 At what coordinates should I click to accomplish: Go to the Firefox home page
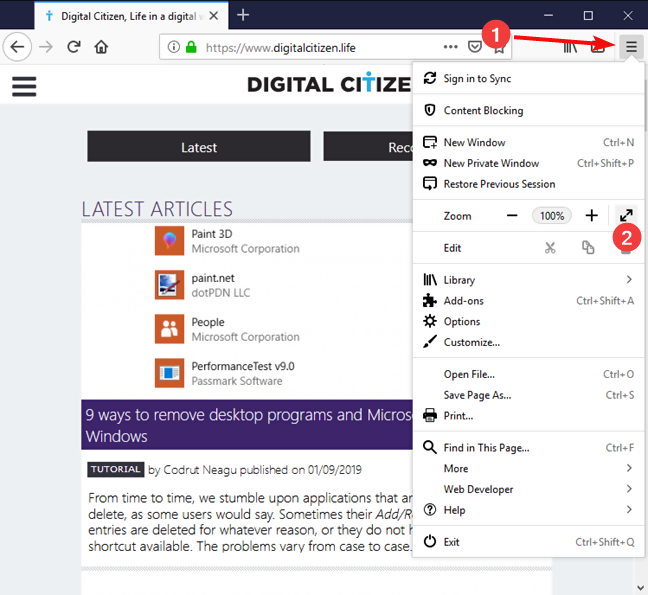point(101,47)
